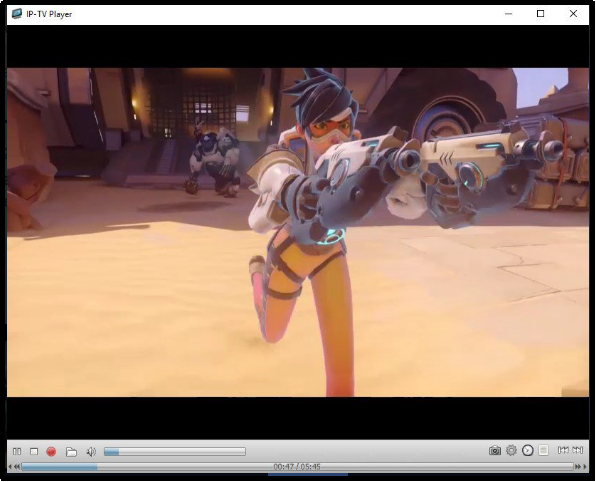Mute audio via the speaker icon
Screen dimensions: 596x482
(x=91, y=451)
